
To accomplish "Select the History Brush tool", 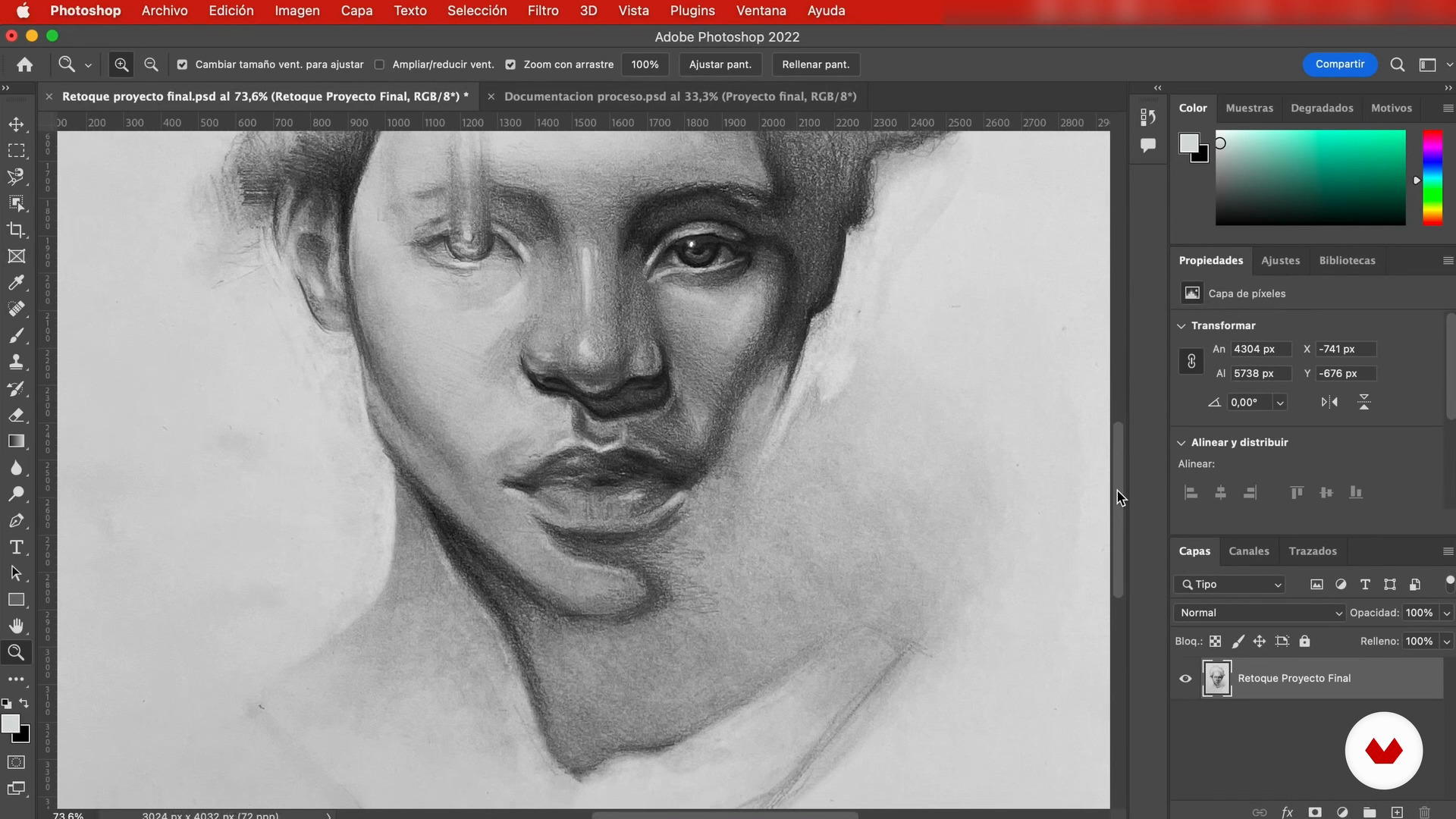I will pos(16,388).
